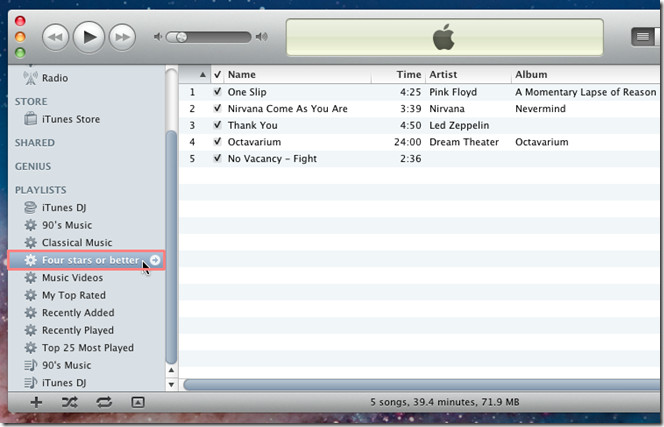
Task: Switch to list view button
Action: point(642,37)
